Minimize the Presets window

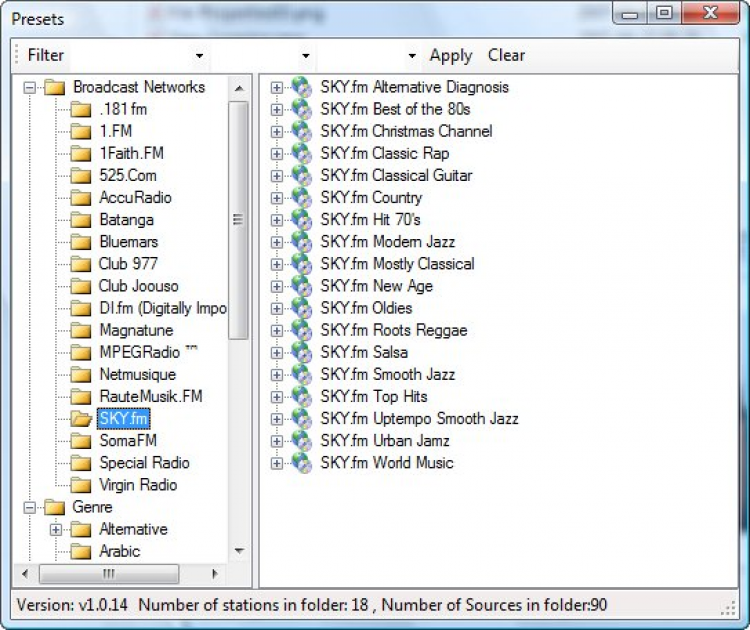(x=630, y=13)
